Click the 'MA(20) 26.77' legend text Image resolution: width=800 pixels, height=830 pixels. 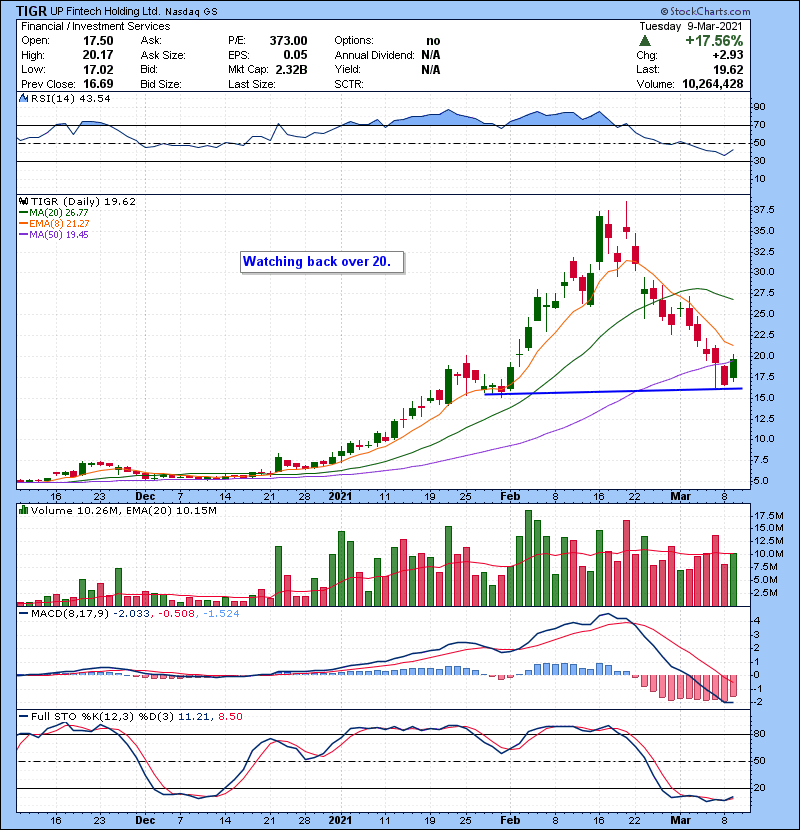pyautogui.click(x=59, y=213)
